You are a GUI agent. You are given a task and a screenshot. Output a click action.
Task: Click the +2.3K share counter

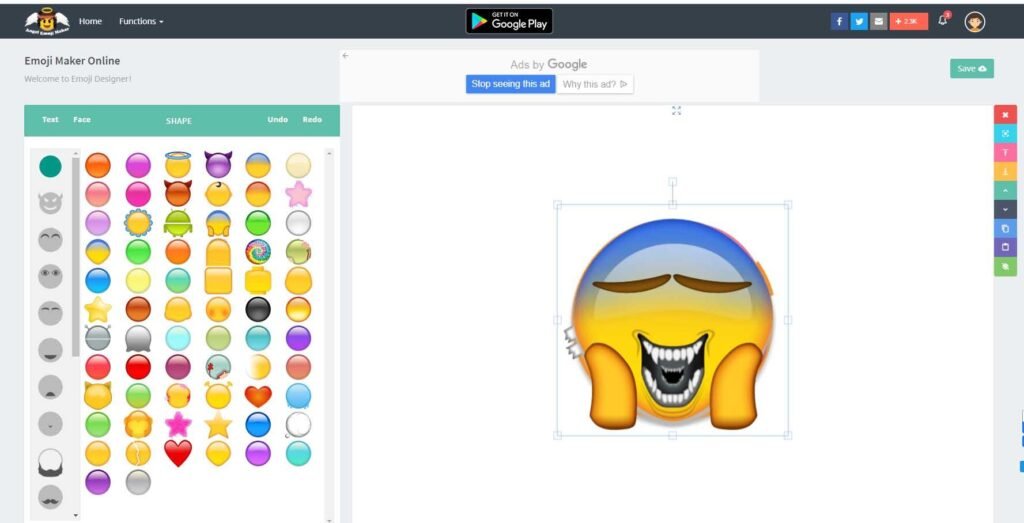(x=908, y=22)
